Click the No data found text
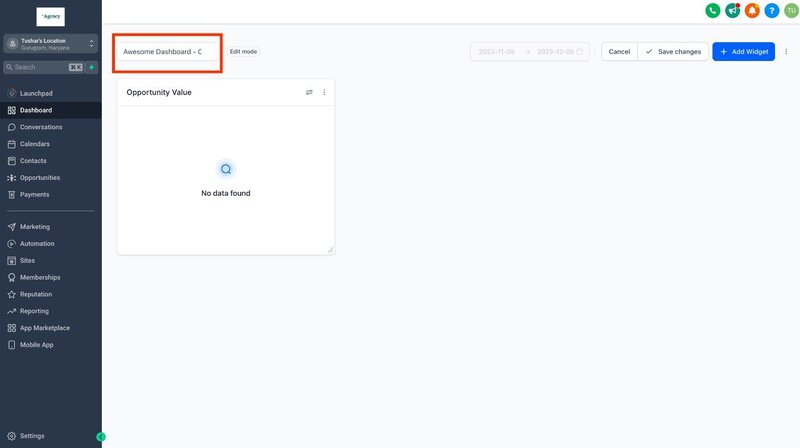Image resolution: width=800 pixels, height=448 pixels. 226,193
